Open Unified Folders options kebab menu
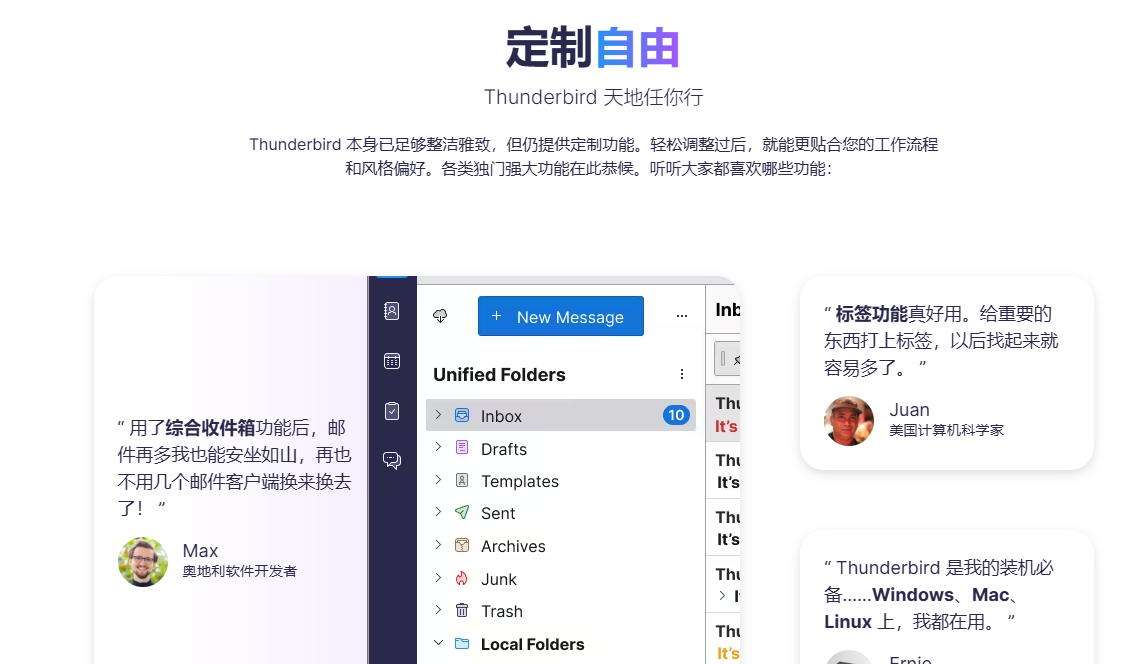The image size is (1138, 664). click(x=681, y=374)
